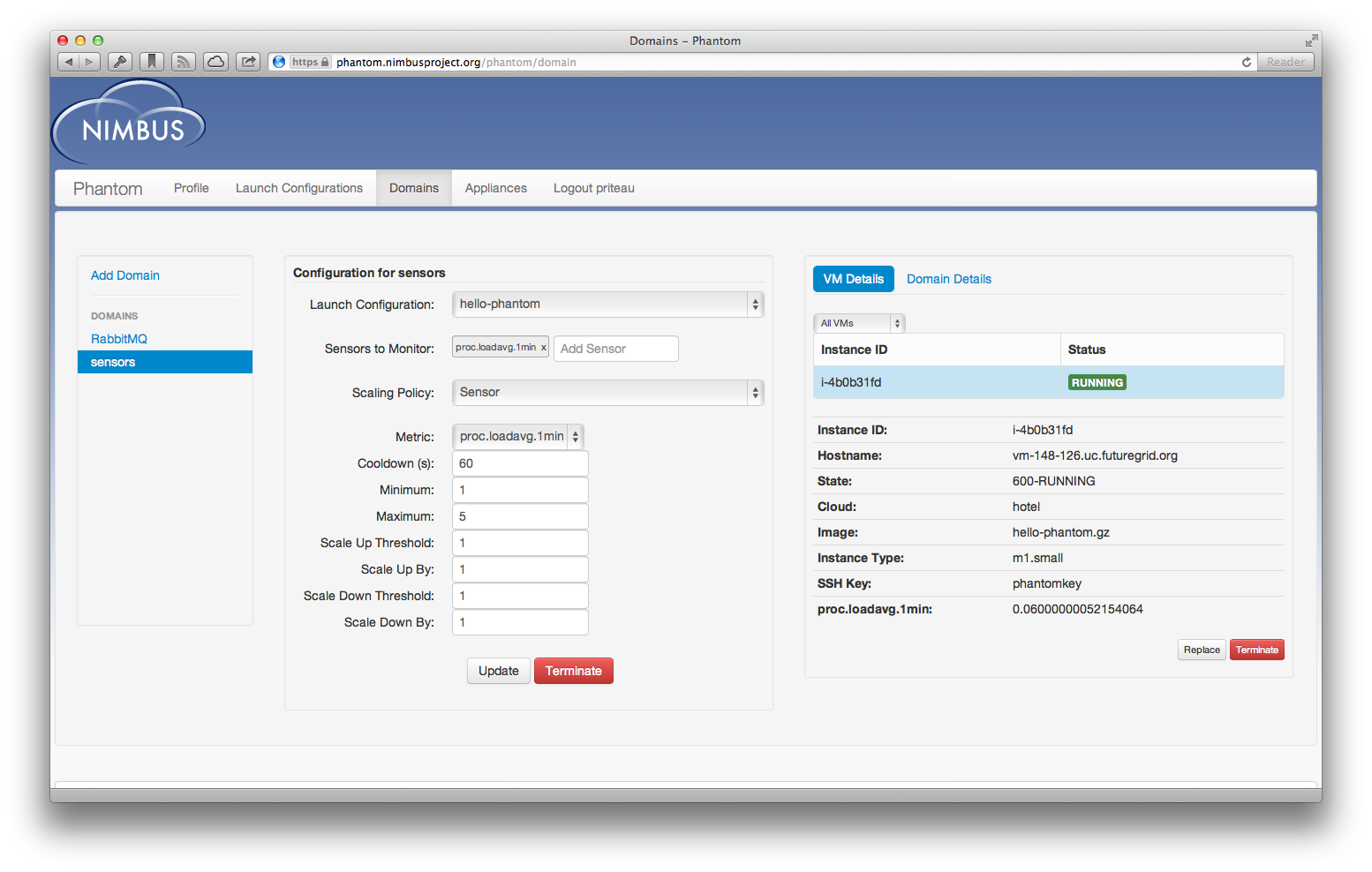
Task: Click the globe site icon in address bar
Action: (279, 62)
